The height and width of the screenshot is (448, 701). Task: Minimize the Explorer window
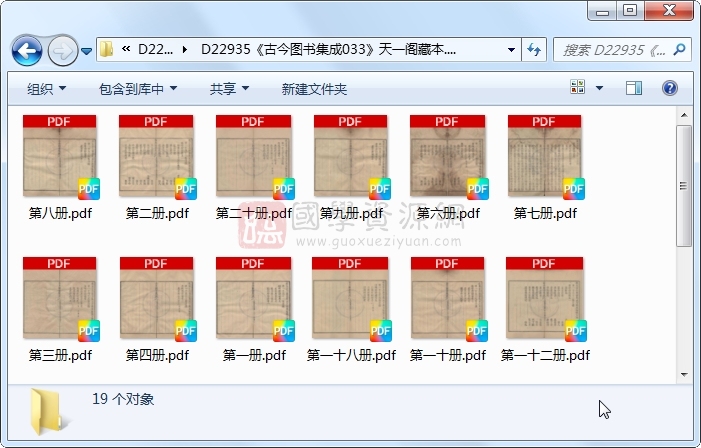[x=602, y=11]
